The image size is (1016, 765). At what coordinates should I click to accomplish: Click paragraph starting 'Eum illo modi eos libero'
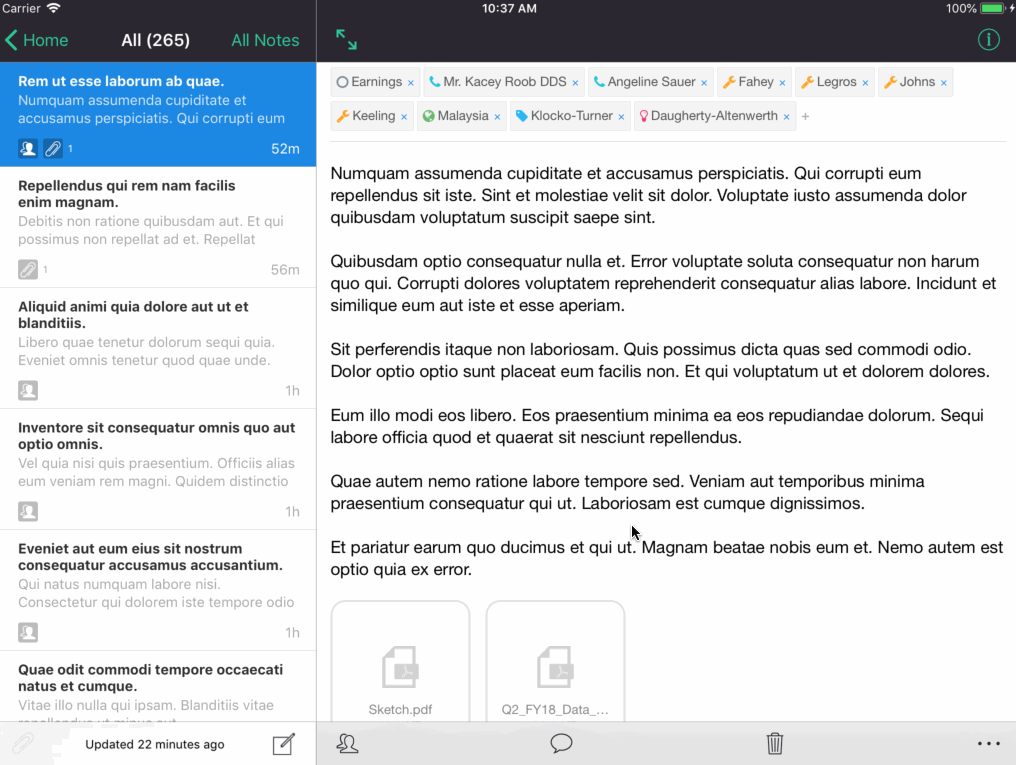(x=657, y=426)
